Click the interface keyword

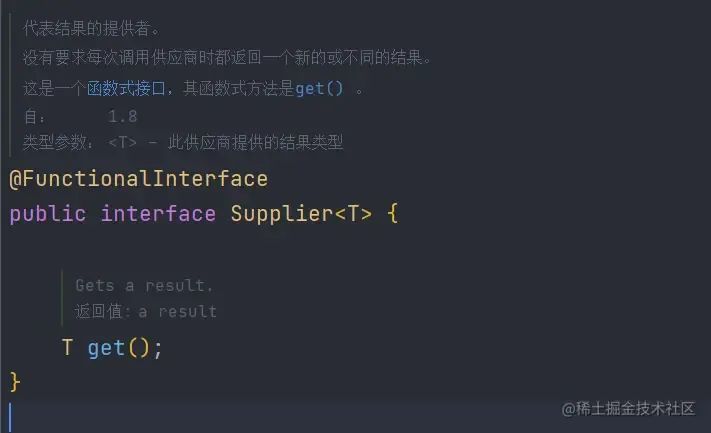(x=158, y=214)
